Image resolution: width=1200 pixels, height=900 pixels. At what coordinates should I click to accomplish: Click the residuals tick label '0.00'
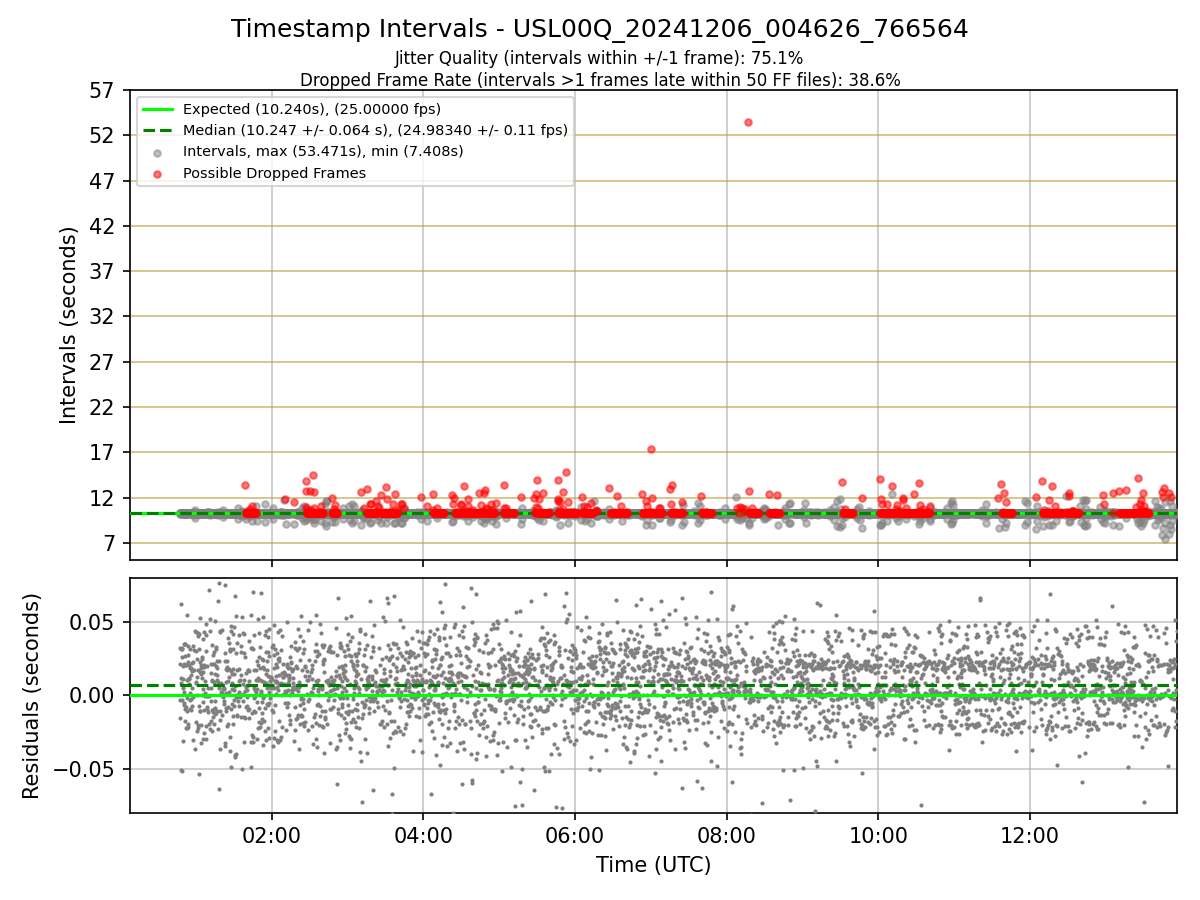coord(94,695)
